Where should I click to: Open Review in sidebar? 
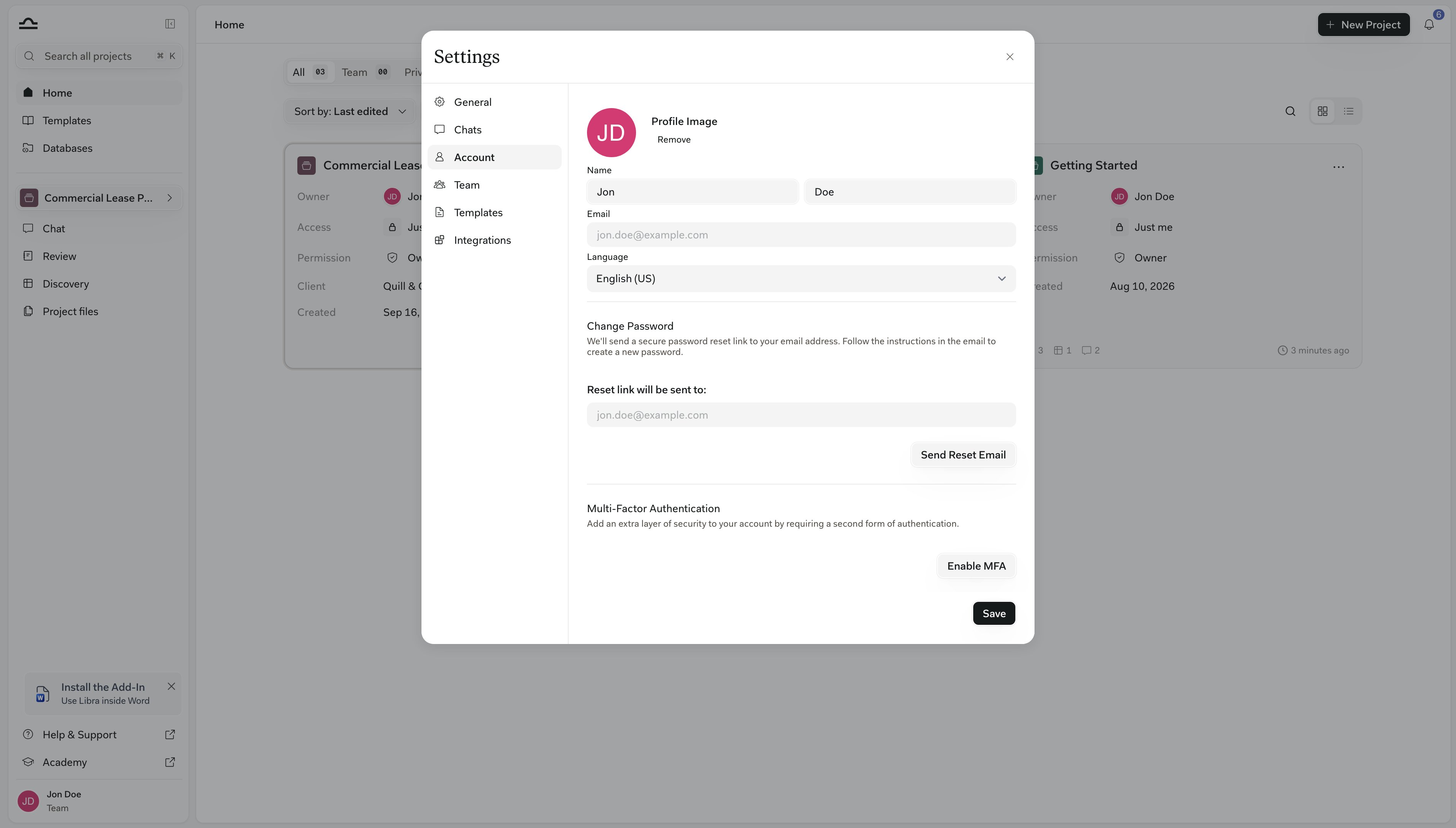point(99,256)
